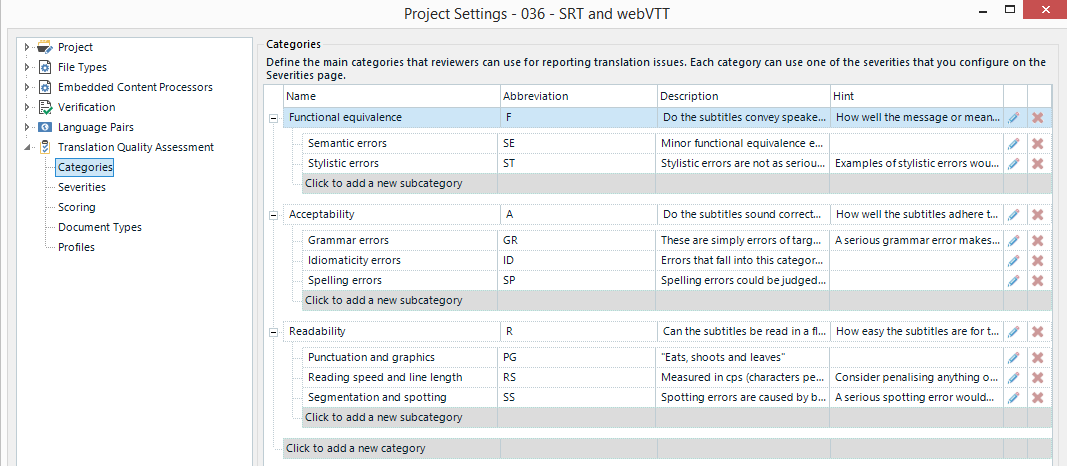
Task: Edit the Acceptability category
Action: tap(1014, 214)
